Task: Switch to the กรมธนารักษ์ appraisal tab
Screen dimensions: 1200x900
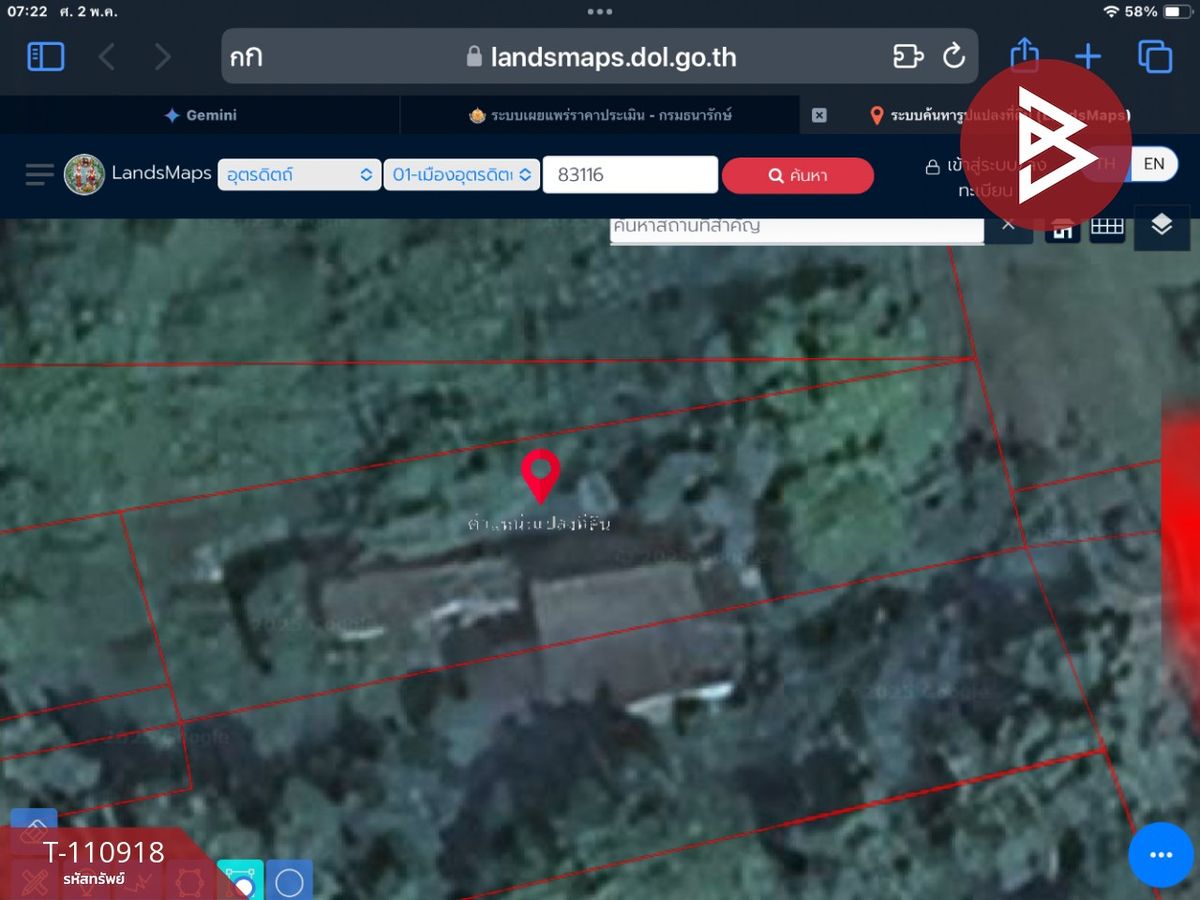Action: tap(600, 115)
